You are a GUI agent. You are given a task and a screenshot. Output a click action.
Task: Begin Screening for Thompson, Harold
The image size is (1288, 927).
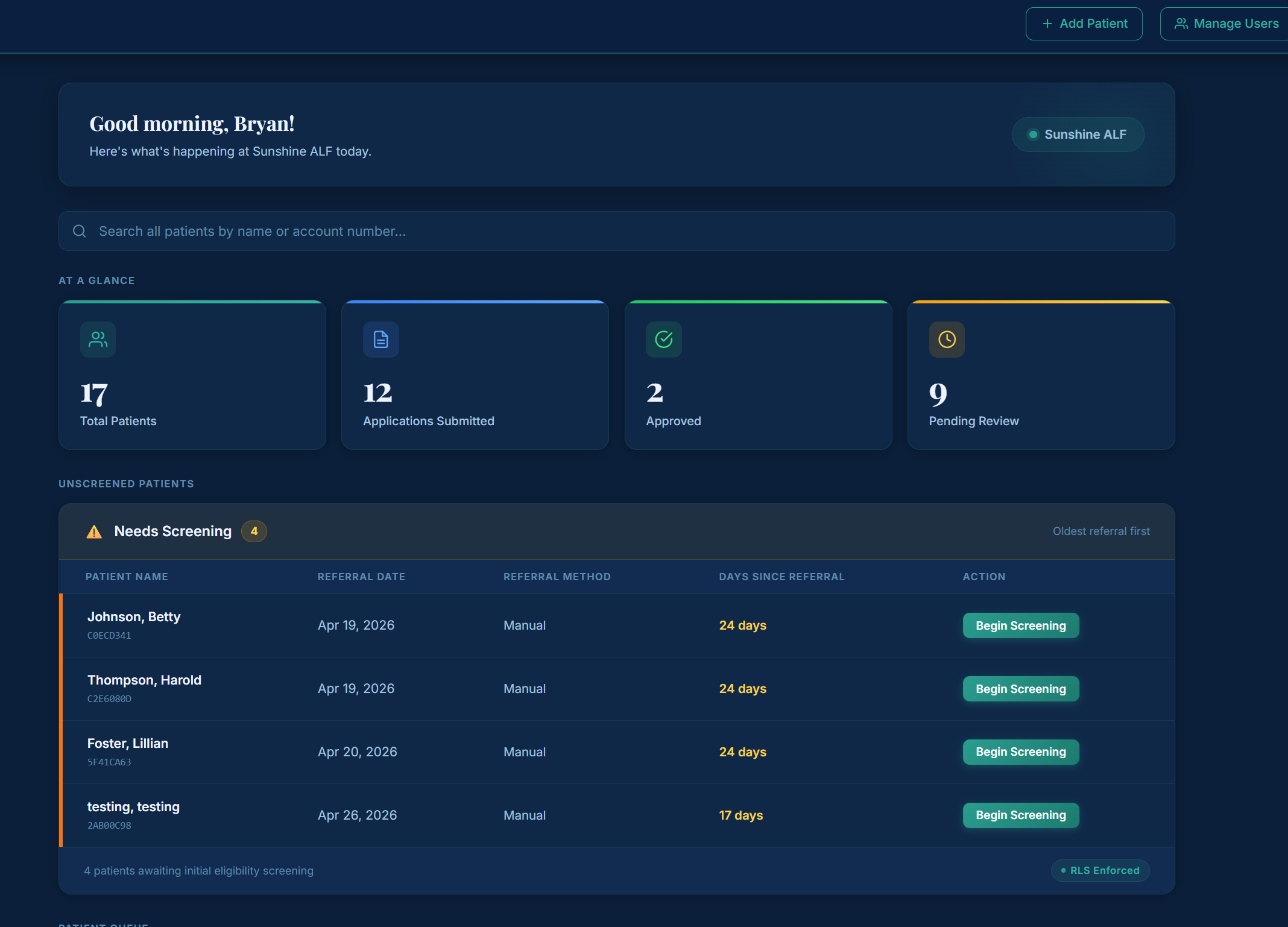tap(1021, 689)
